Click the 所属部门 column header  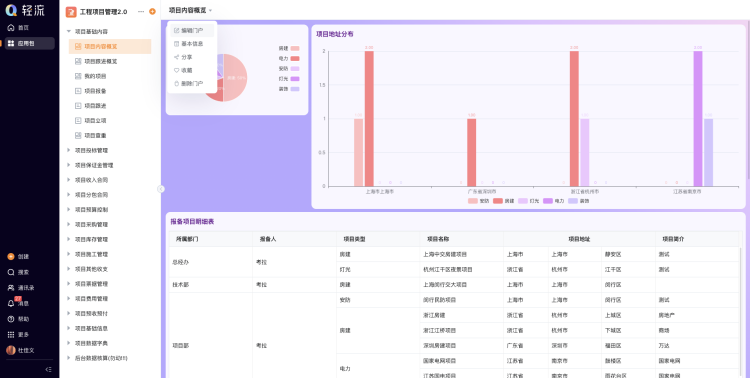tap(210, 239)
